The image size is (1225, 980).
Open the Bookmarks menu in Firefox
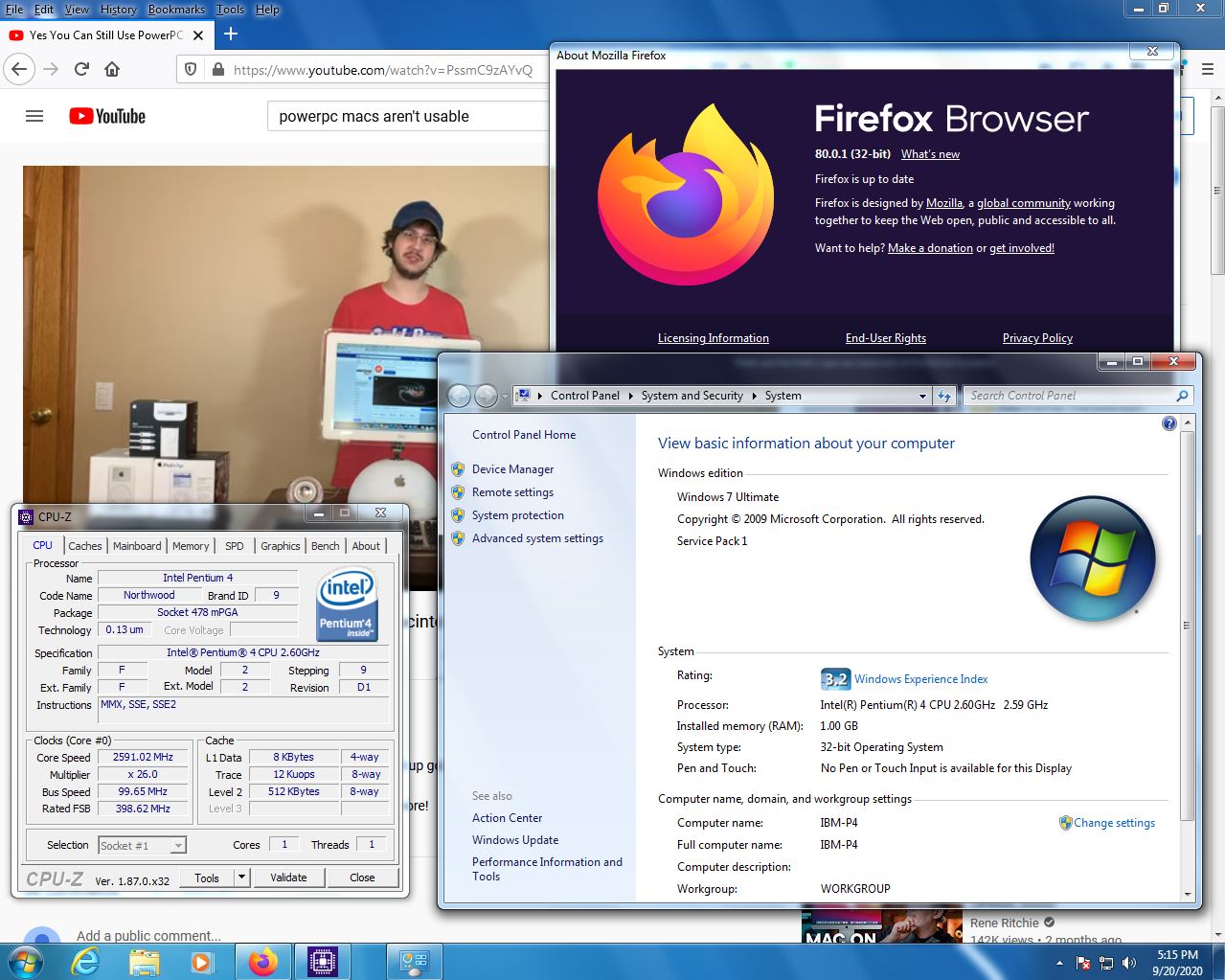click(x=176, y=10)
